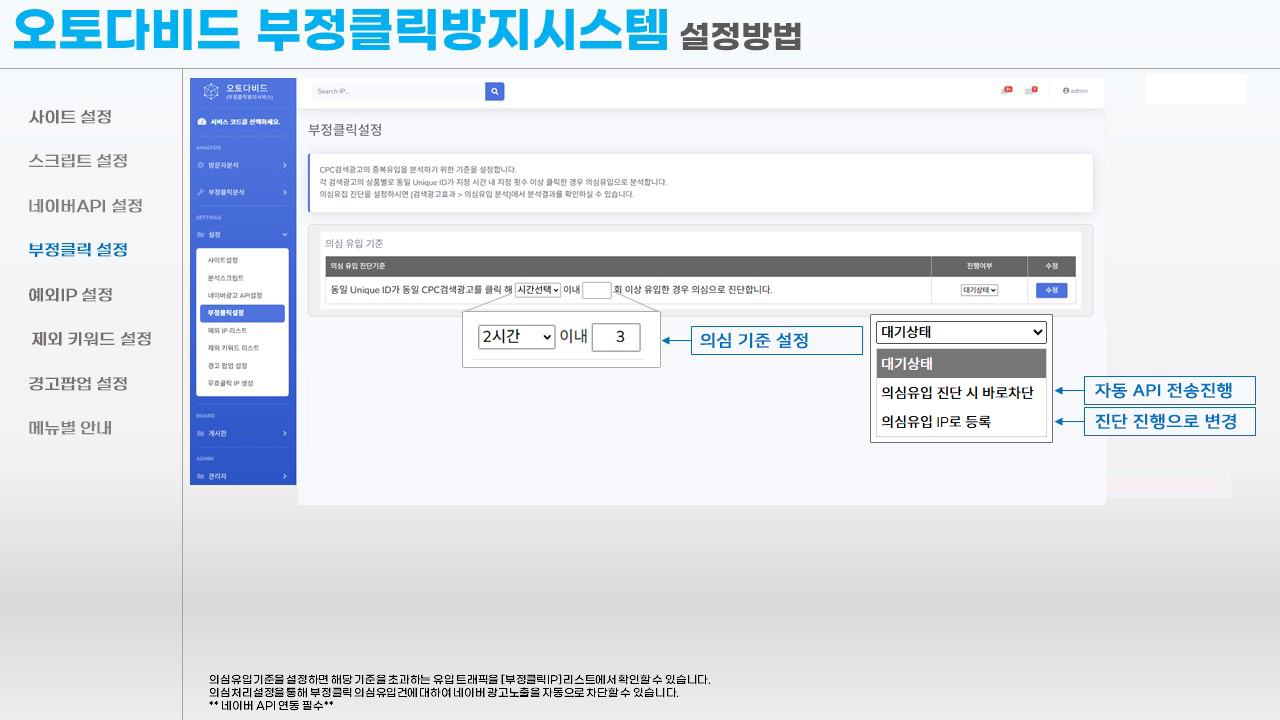Click the folder icon next to 관리자
This screenshot has width=1280, height=720.
click(x=200, y=477)
